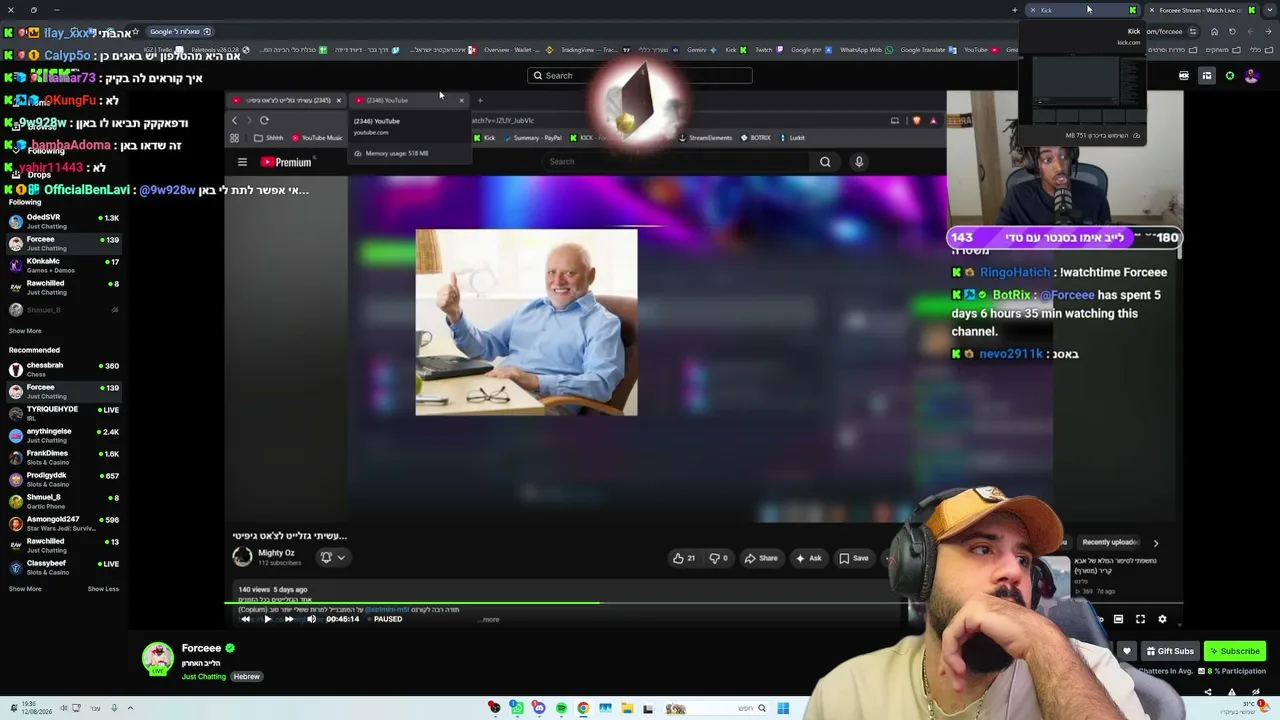
Task: Open the Just Chatting category link
Action: tap(204, 677)
